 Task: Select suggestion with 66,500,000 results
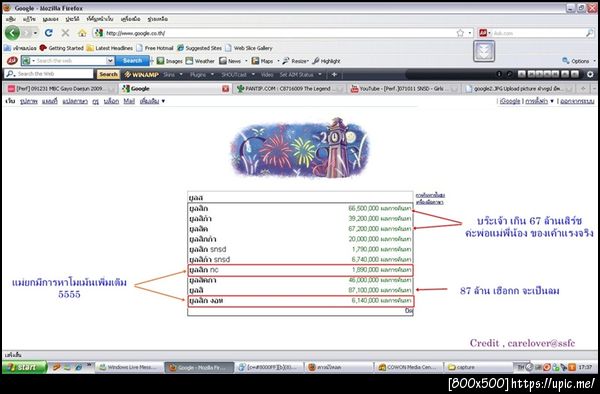tap(300, 208)
